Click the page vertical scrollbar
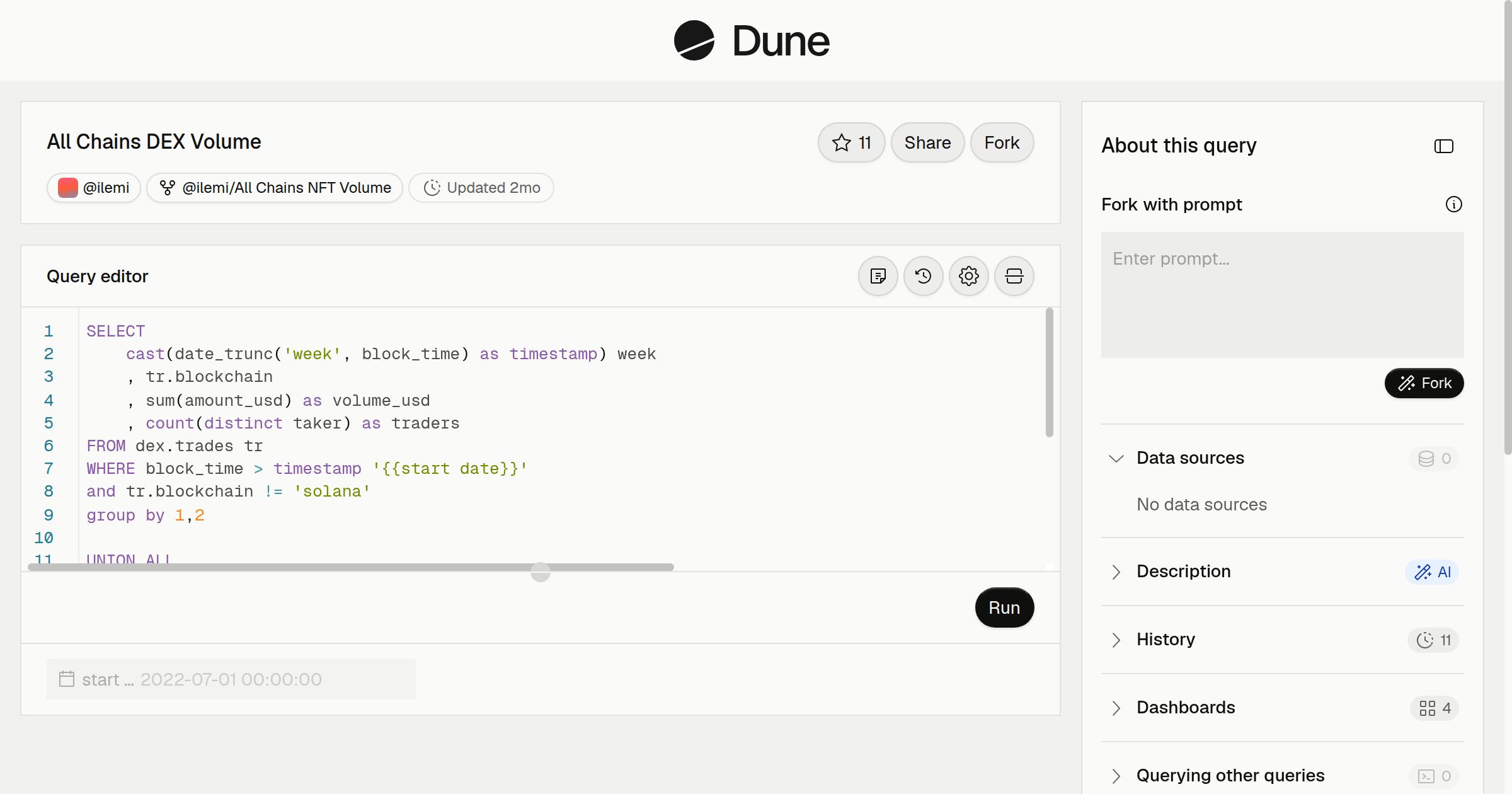The width and height of the screenshot is (1512, 794). (1508, 227)
